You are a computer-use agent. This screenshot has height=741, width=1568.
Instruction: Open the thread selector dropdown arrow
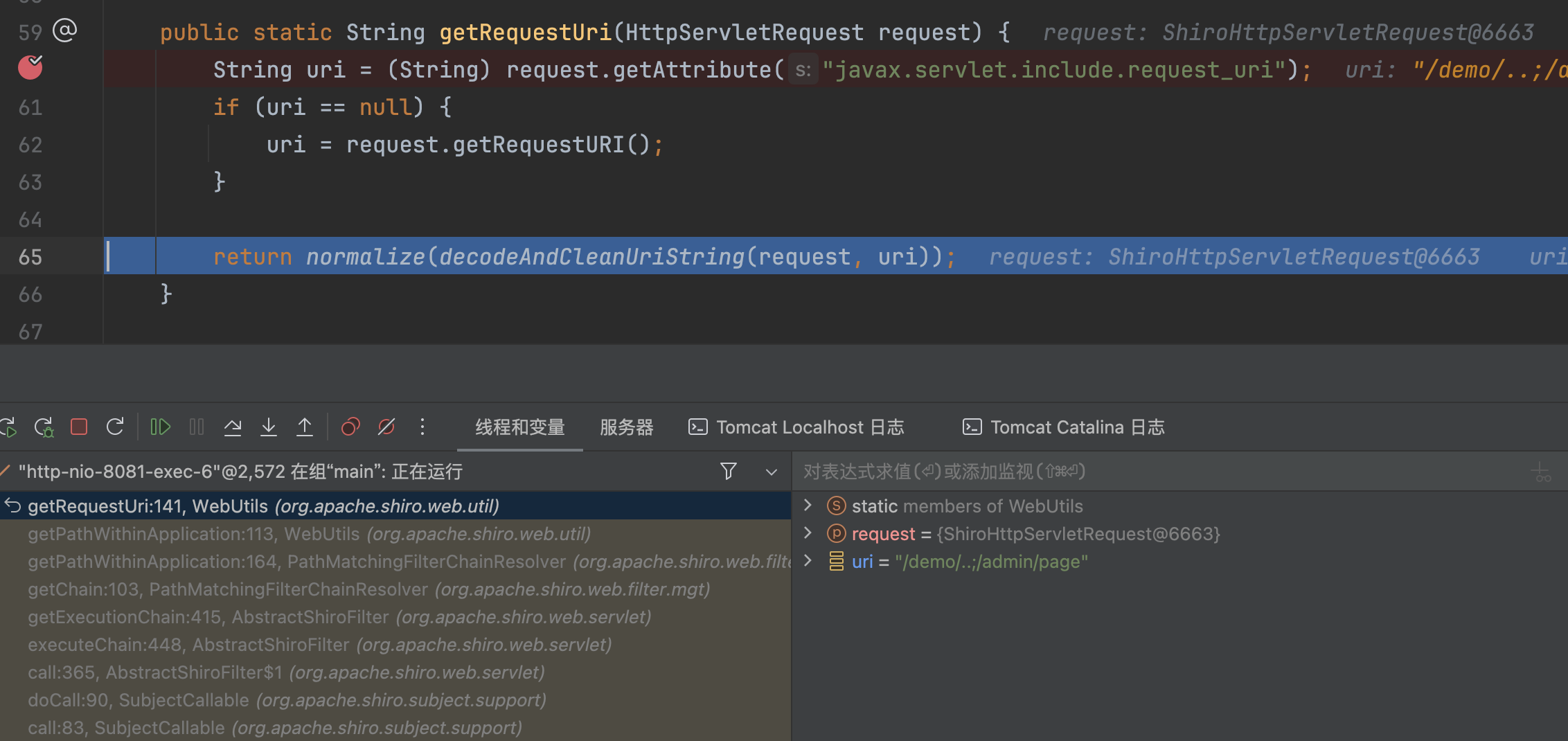[771, 472]
